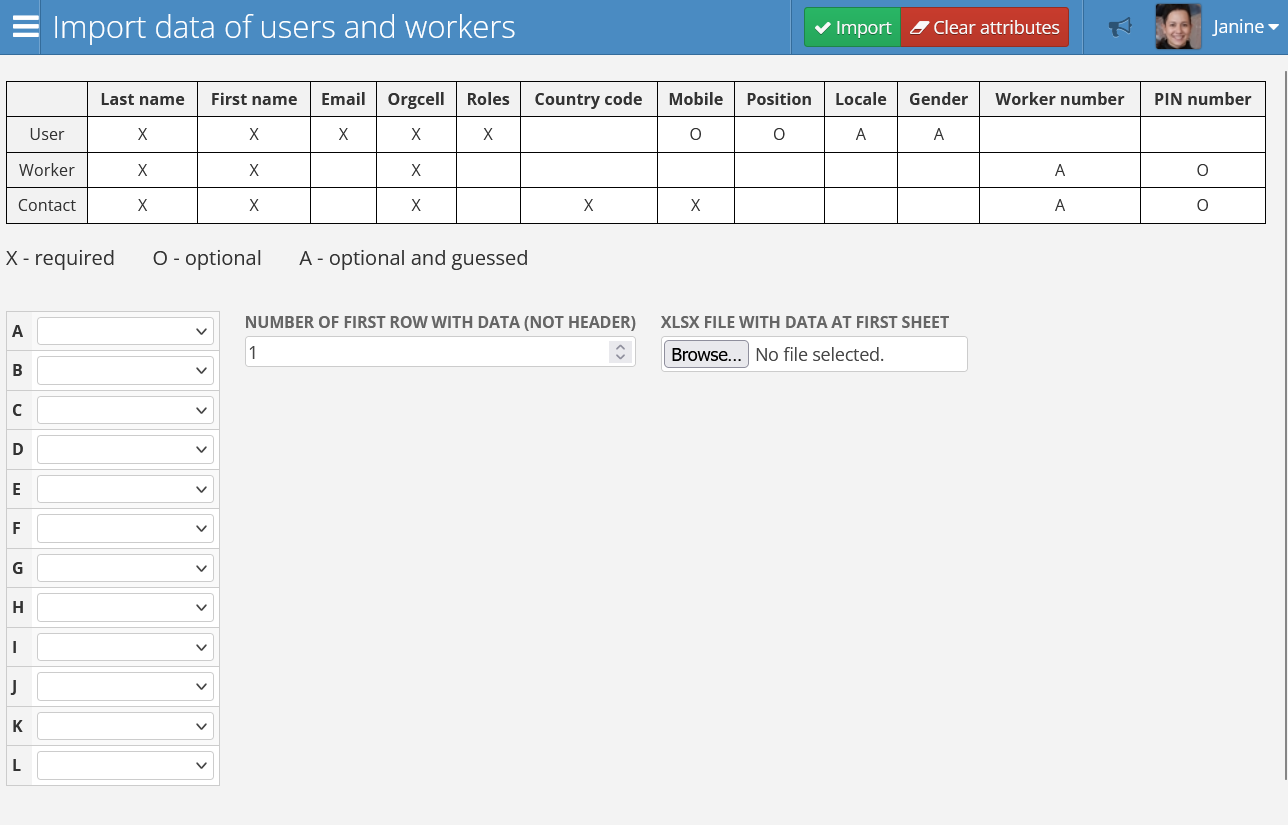Expand column I attribute dropdown
The height and width of the screenshot is (825, 1288).
pyautogui.click(x=125, y=647)
